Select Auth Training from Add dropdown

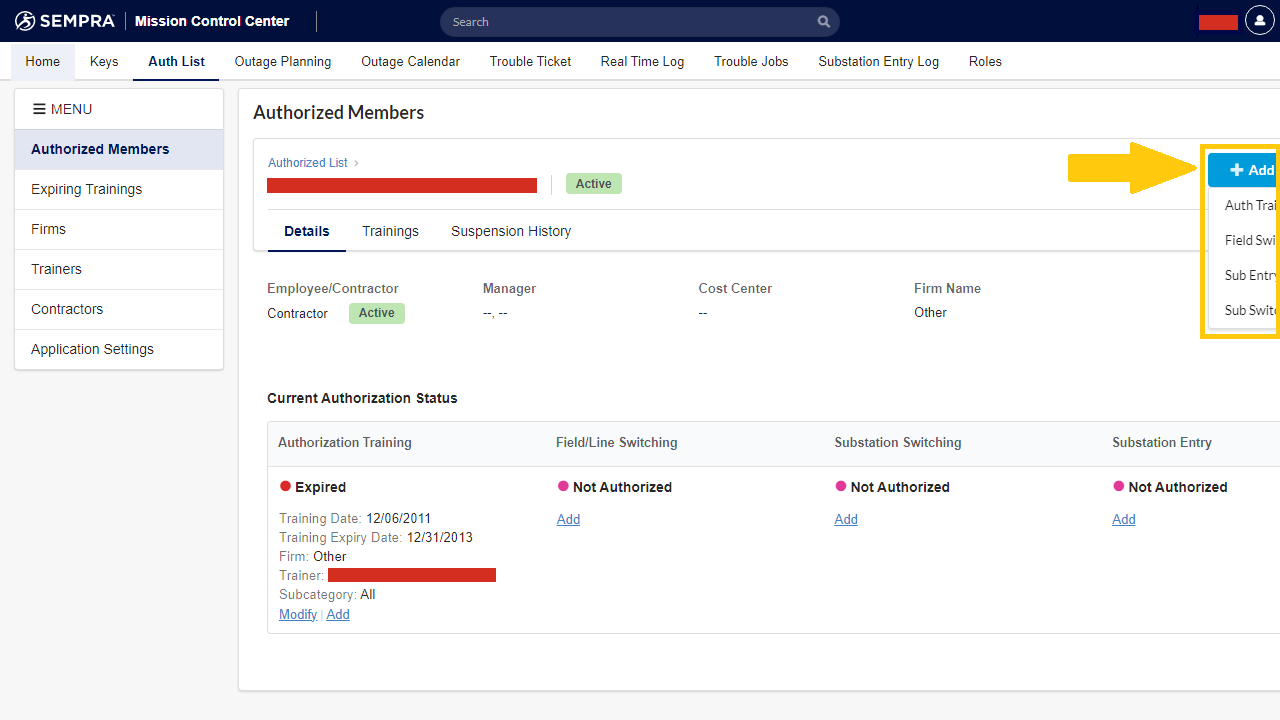coord(1252,205)
